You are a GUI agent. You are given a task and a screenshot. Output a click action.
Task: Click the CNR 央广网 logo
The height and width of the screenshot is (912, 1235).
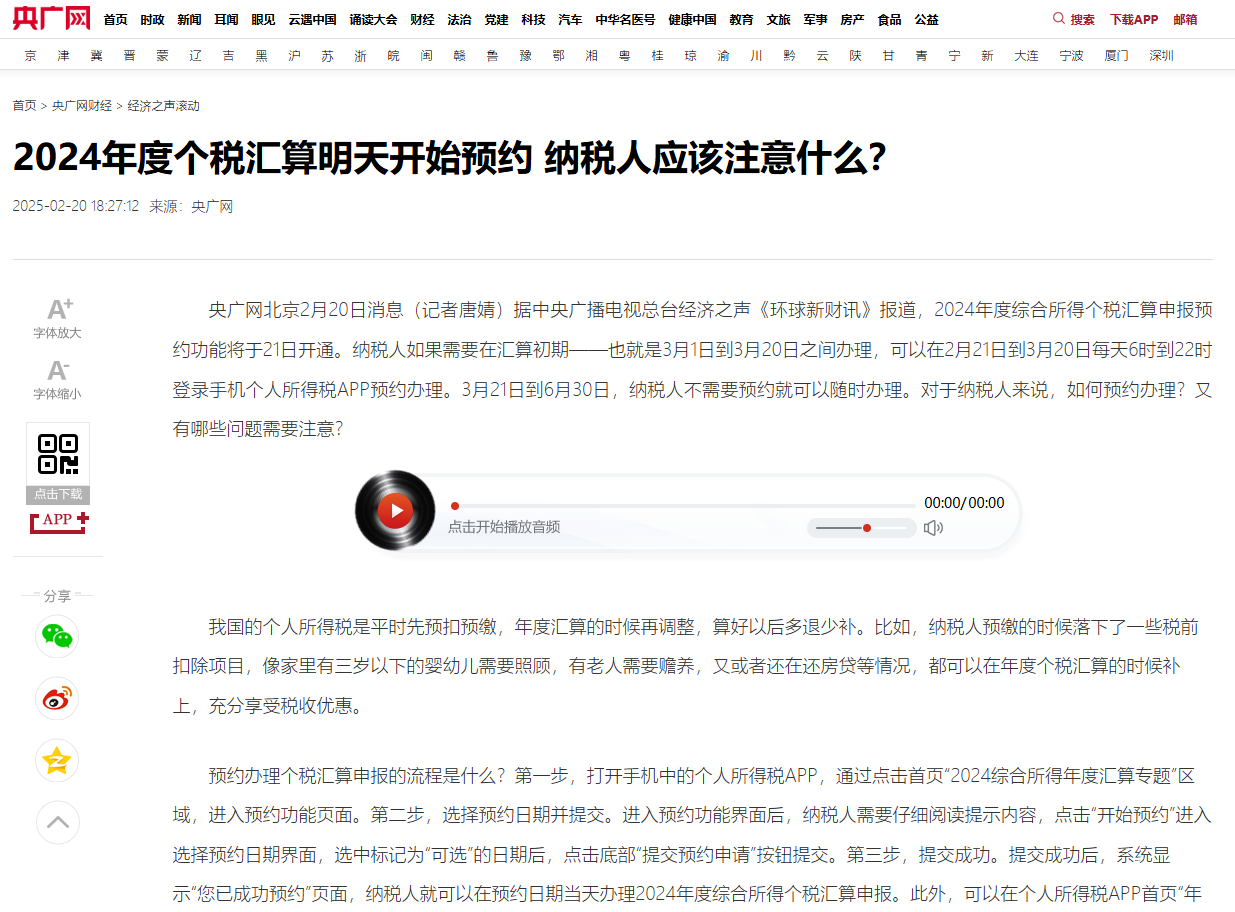click(x=51, y=18)
